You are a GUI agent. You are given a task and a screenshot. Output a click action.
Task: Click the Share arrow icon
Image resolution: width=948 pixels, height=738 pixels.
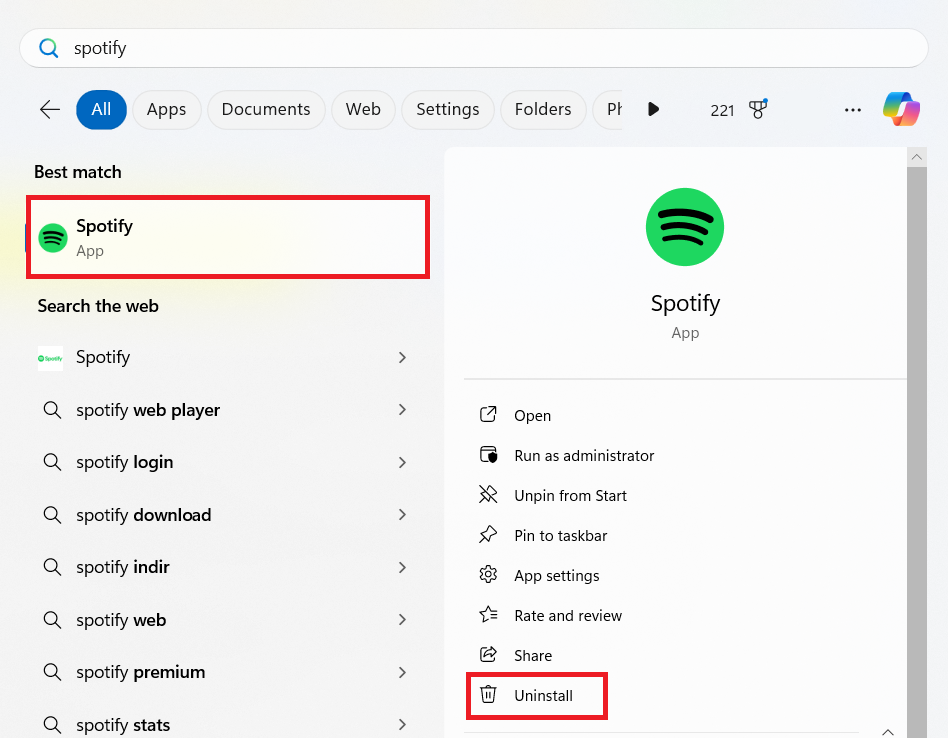(x=488, y=655)
